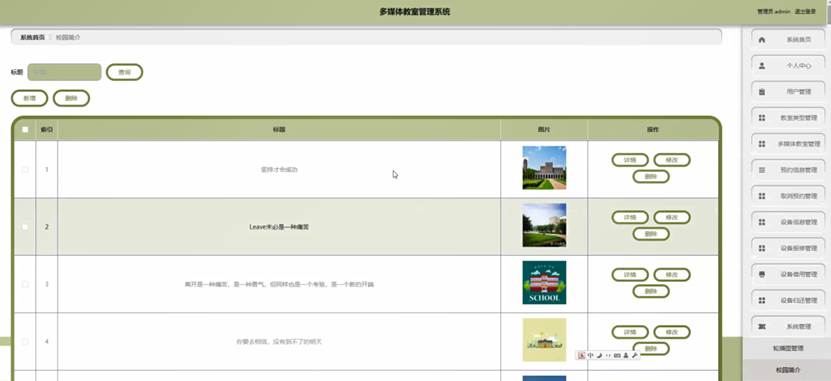
Task: Open 轮播图管理 in the sidebar submenu
Action: pos(789,348)
